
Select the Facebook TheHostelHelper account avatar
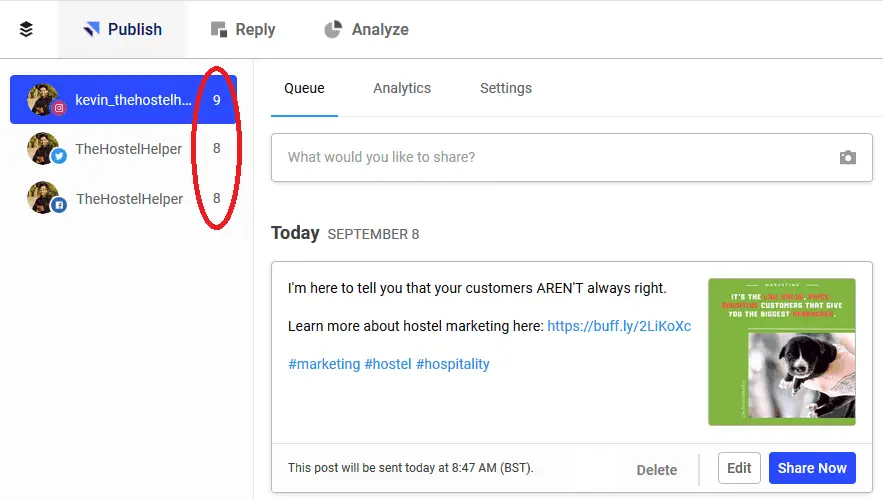point(45,198)
